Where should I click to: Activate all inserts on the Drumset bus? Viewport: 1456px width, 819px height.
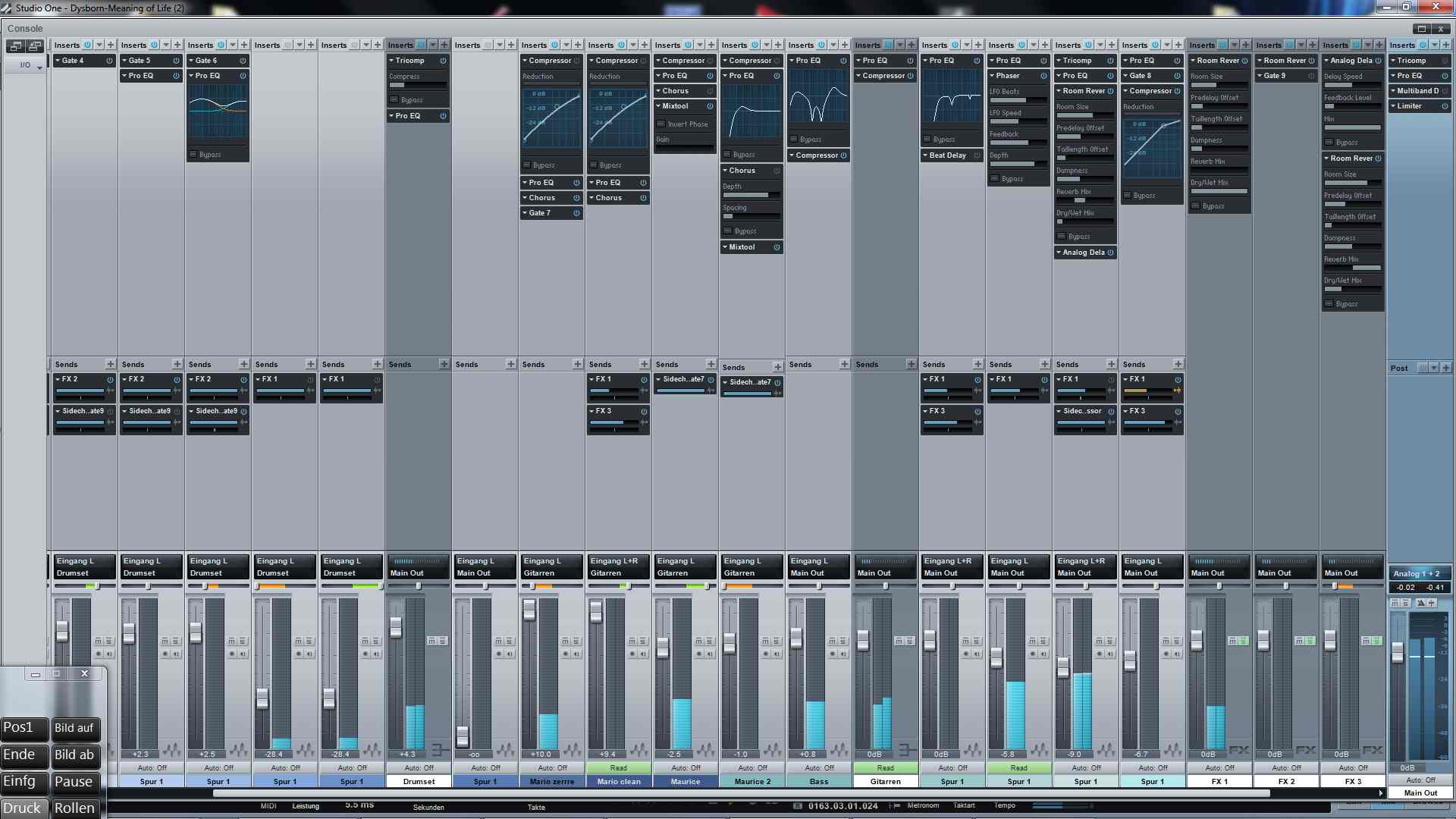coord(422,45)
